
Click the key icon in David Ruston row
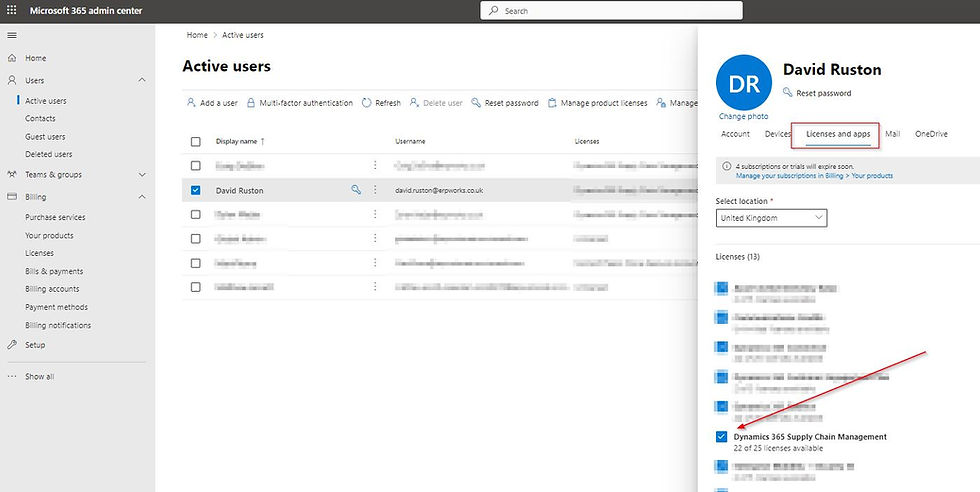point(356,189)
